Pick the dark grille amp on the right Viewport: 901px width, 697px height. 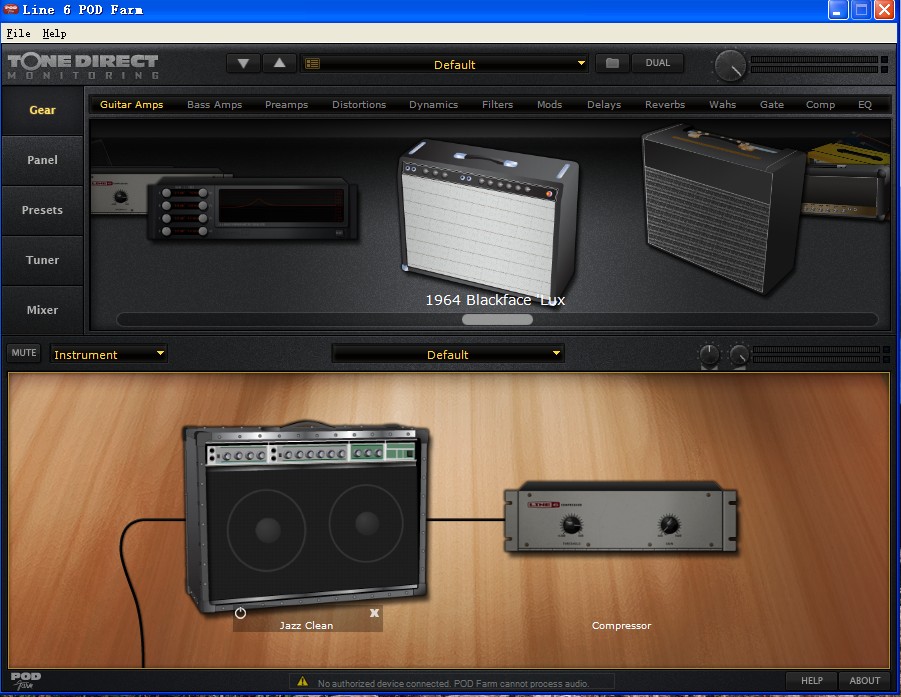(721, 210)
